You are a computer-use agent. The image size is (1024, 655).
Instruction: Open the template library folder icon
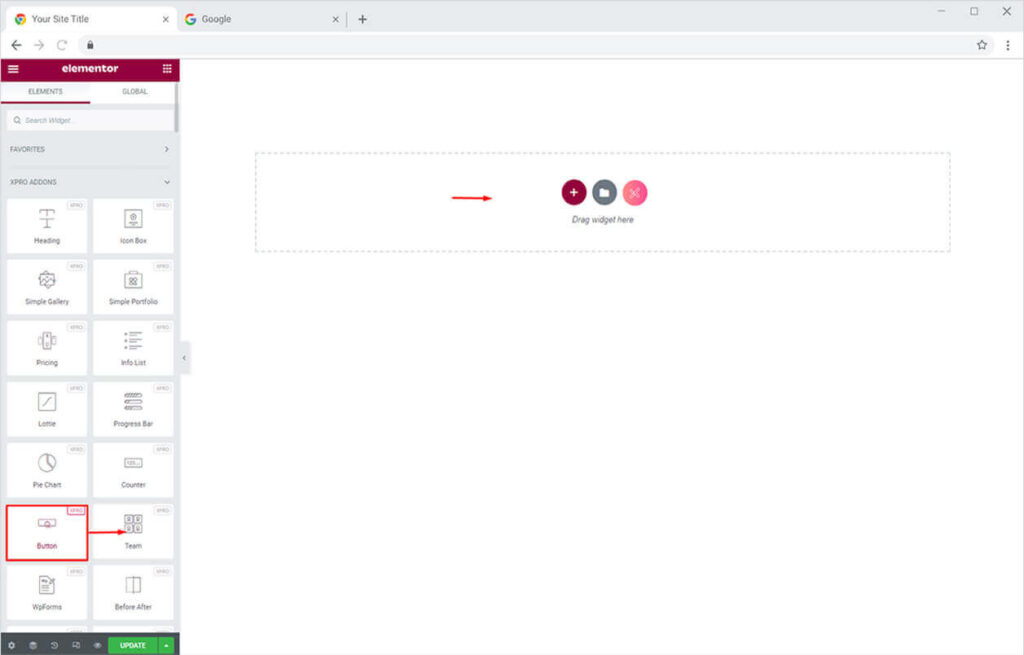604,192
